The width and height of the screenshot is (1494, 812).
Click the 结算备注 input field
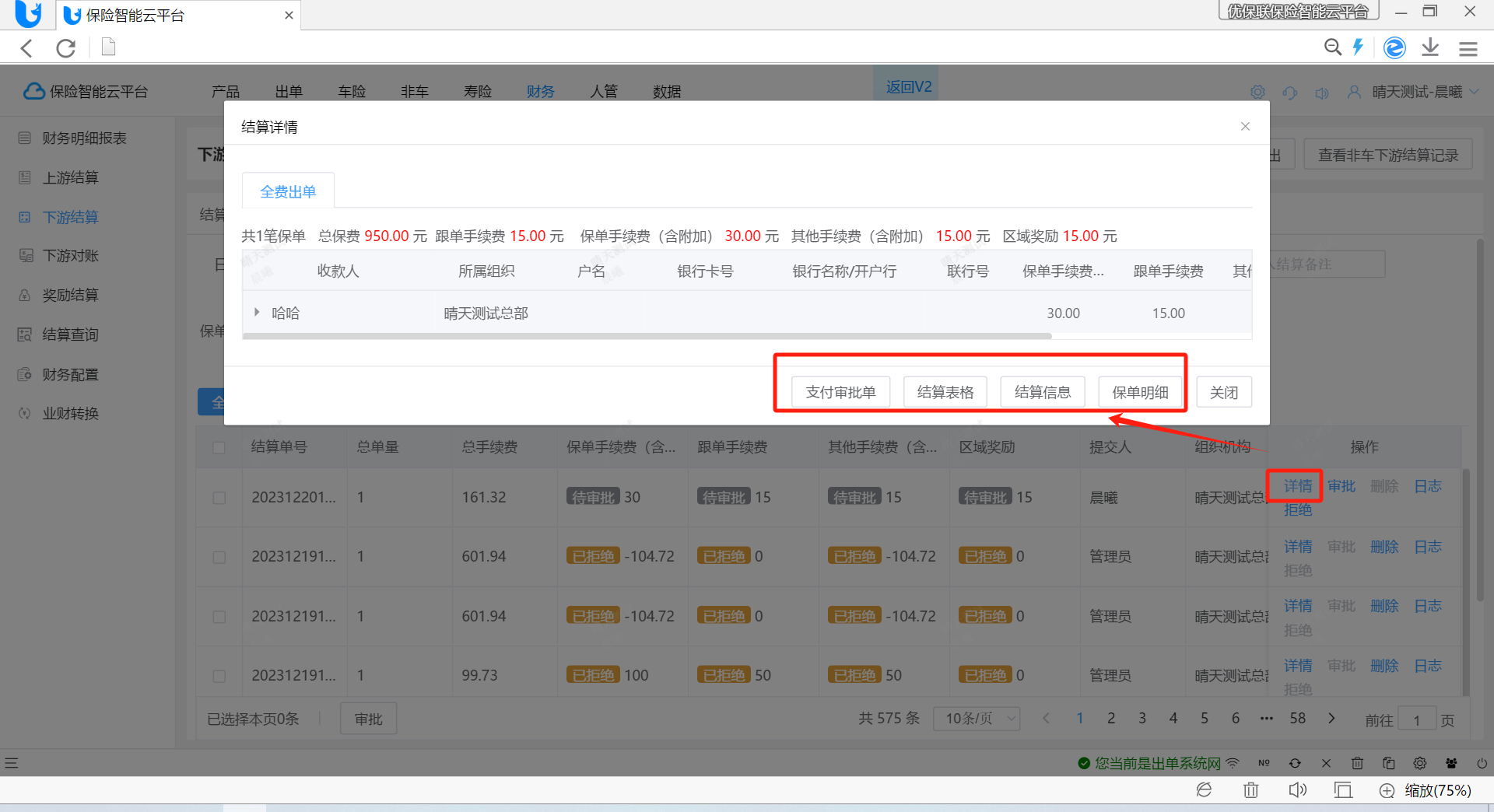coord(1327,264)
